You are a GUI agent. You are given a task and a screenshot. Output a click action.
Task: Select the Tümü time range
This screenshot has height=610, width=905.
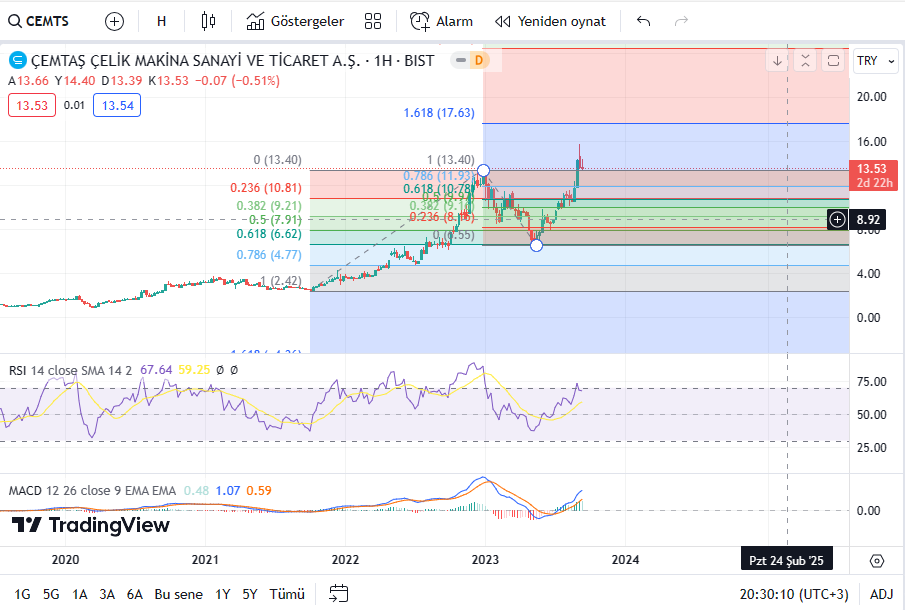287,594
